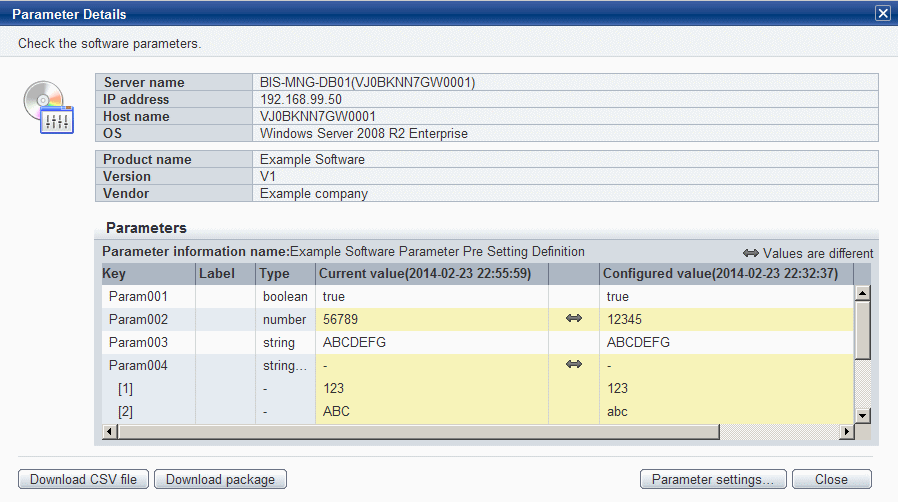Click the boolean type cell
Screen dimensions: 898x502
coord(285,297)
